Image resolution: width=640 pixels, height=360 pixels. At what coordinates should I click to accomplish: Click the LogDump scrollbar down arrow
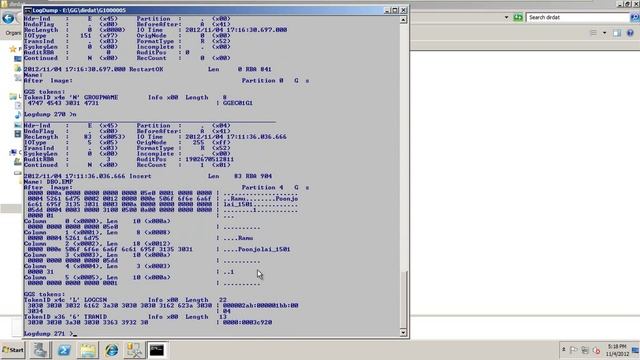click(x=403, y=332)
